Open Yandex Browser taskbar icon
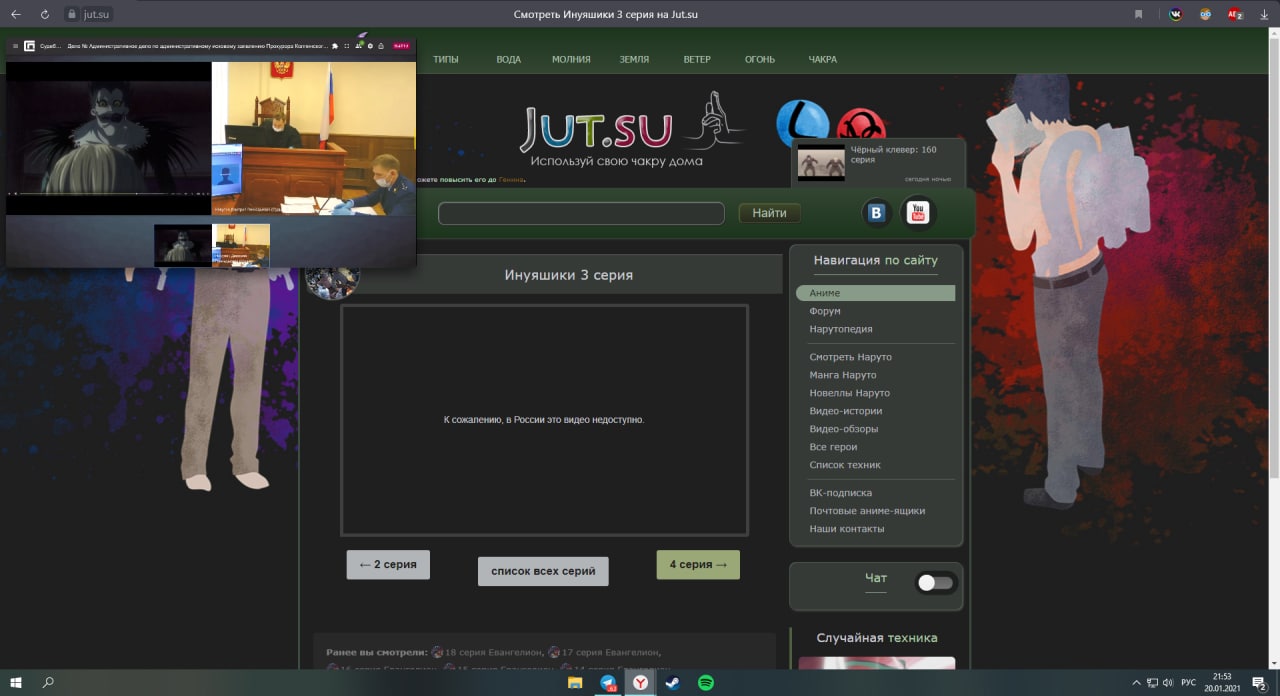The height and width of the screenshot is (696, 1280). 640,682
